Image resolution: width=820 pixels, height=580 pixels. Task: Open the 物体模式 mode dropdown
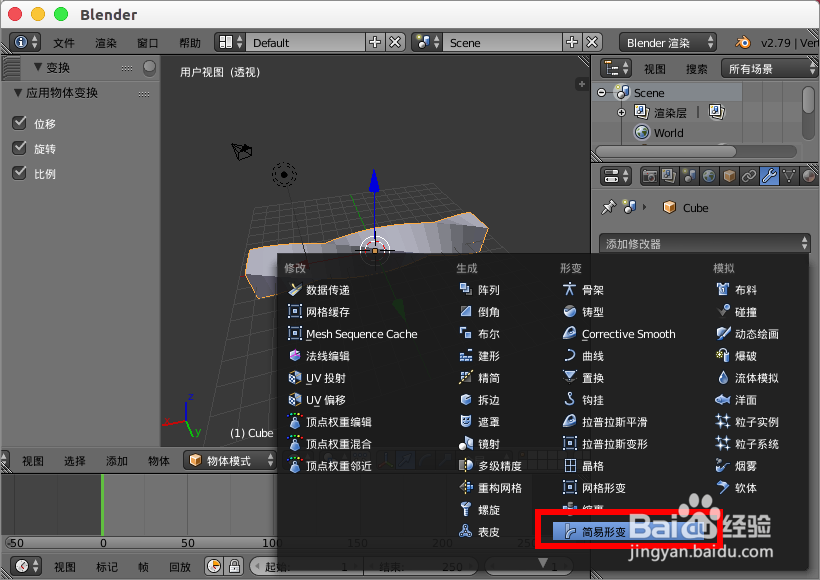pos(230,460)
